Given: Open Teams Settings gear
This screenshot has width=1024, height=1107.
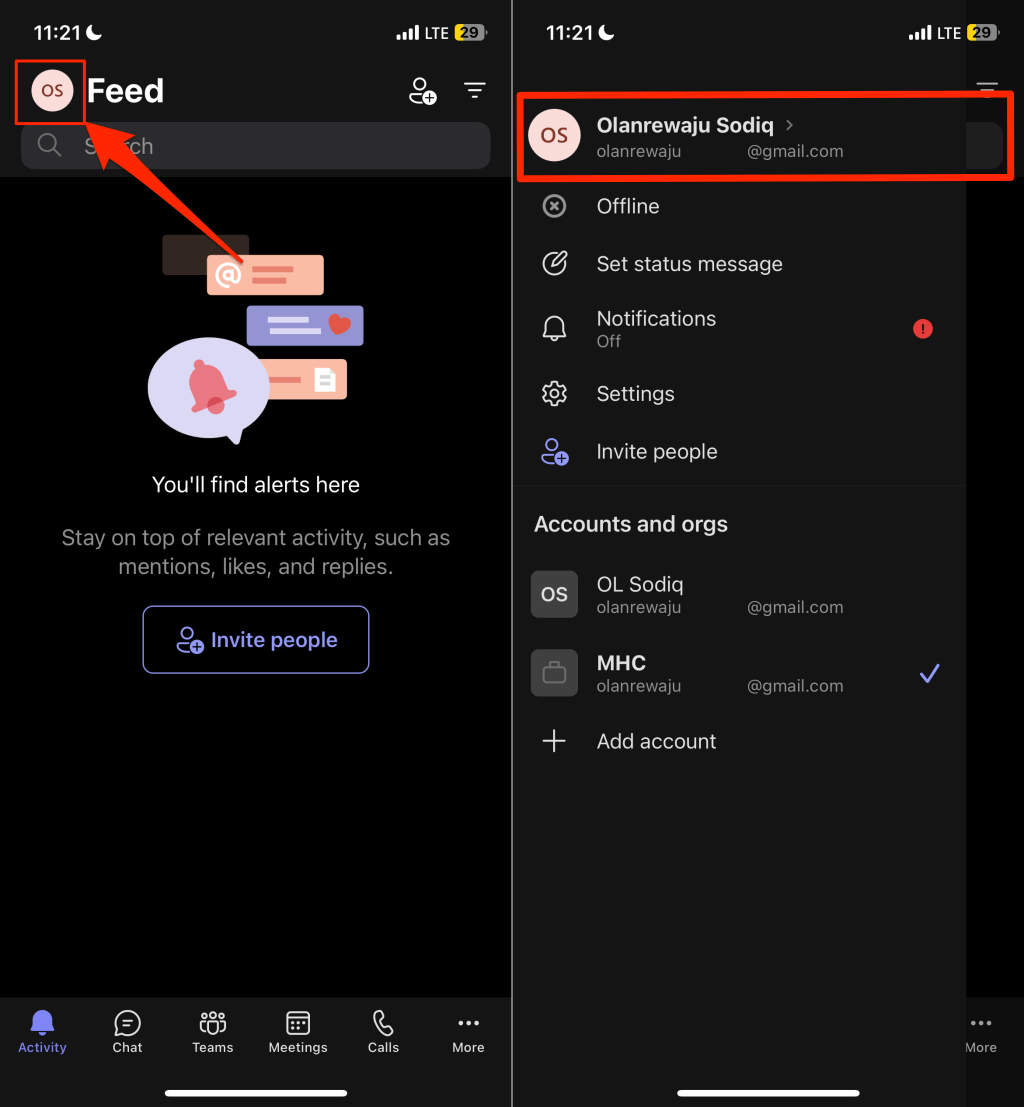Looking at the screenshot, I should click(635, 394).
